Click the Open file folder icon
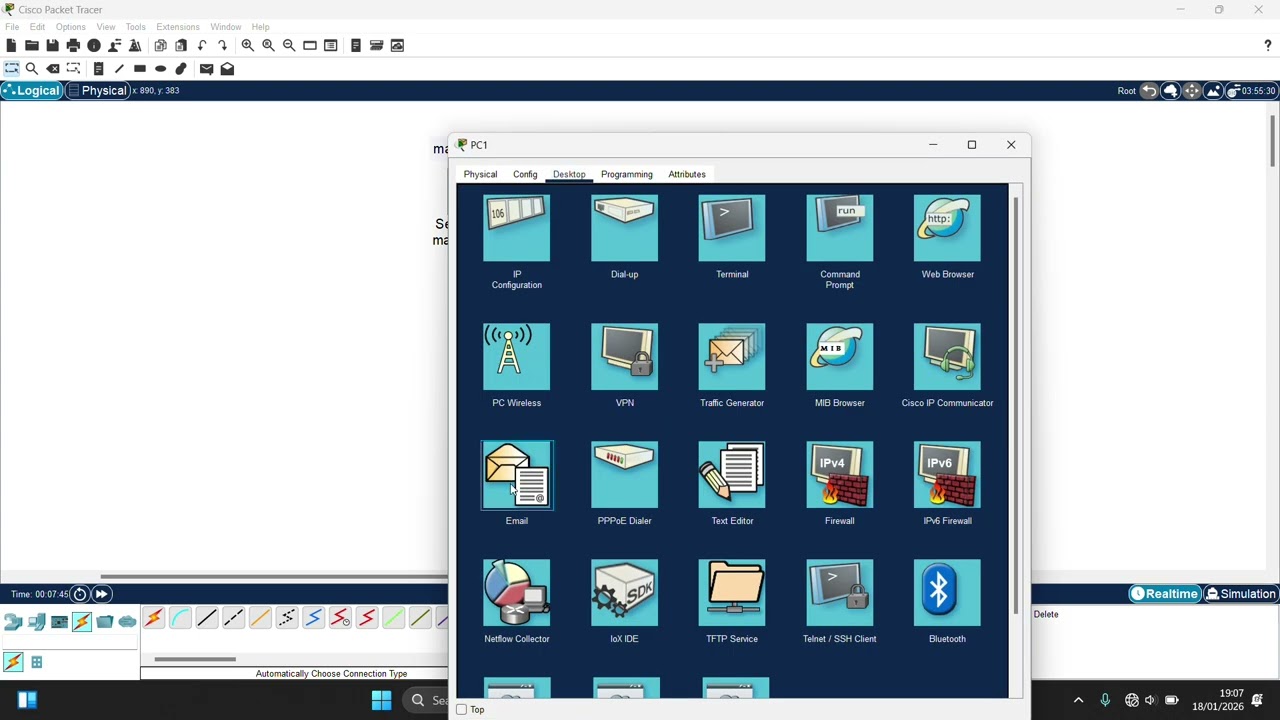 32,45
